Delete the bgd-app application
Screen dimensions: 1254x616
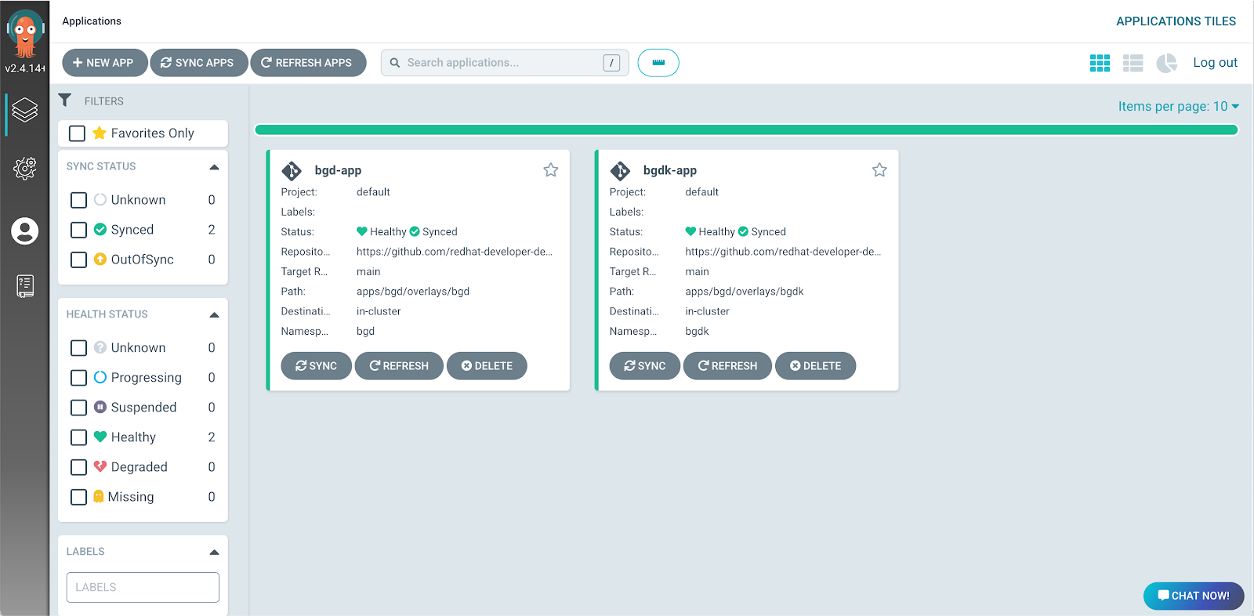click(487, 366)
